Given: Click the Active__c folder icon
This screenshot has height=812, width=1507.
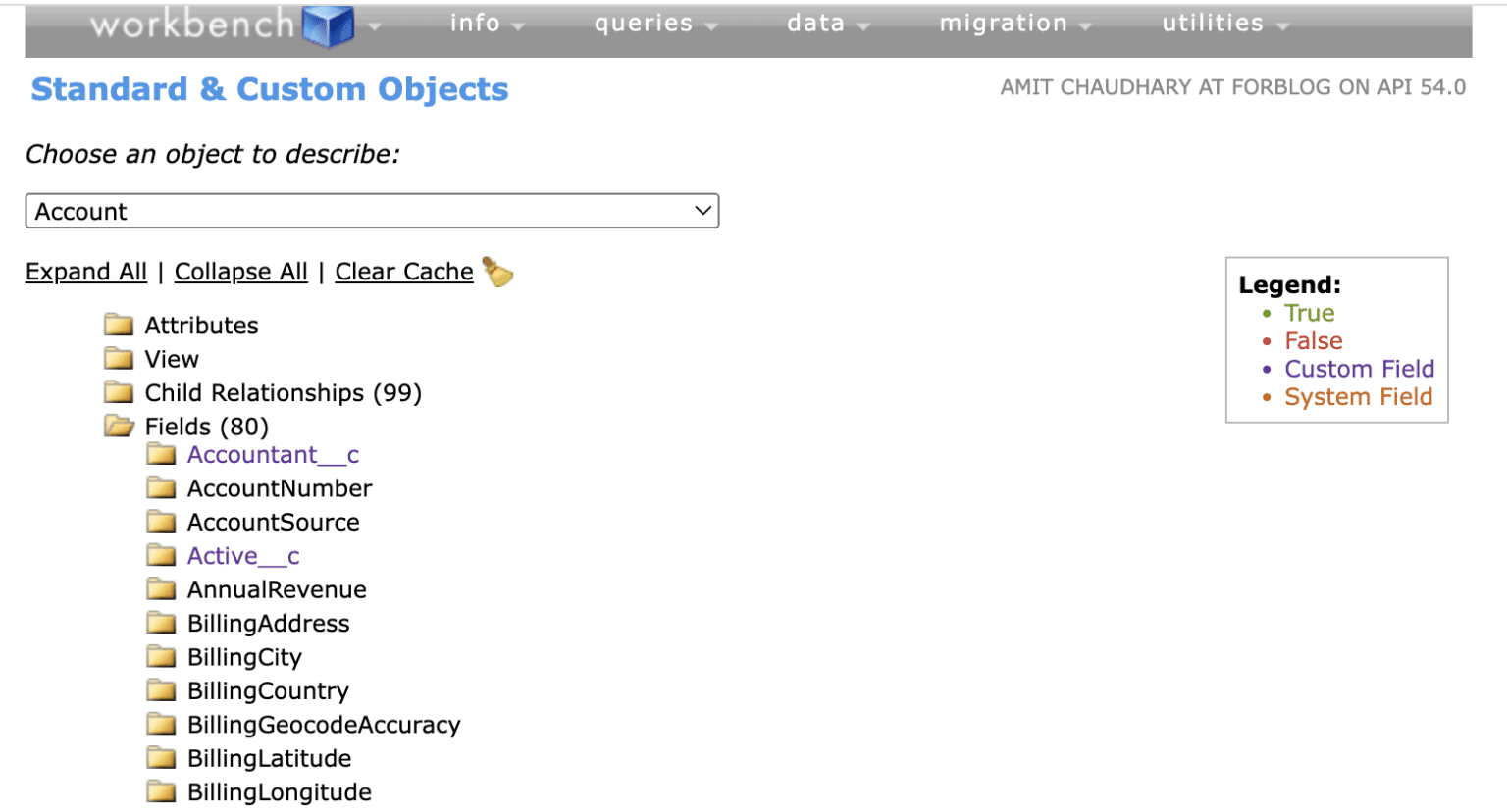Looking at the screenshot, I should (x=161, y=556).
